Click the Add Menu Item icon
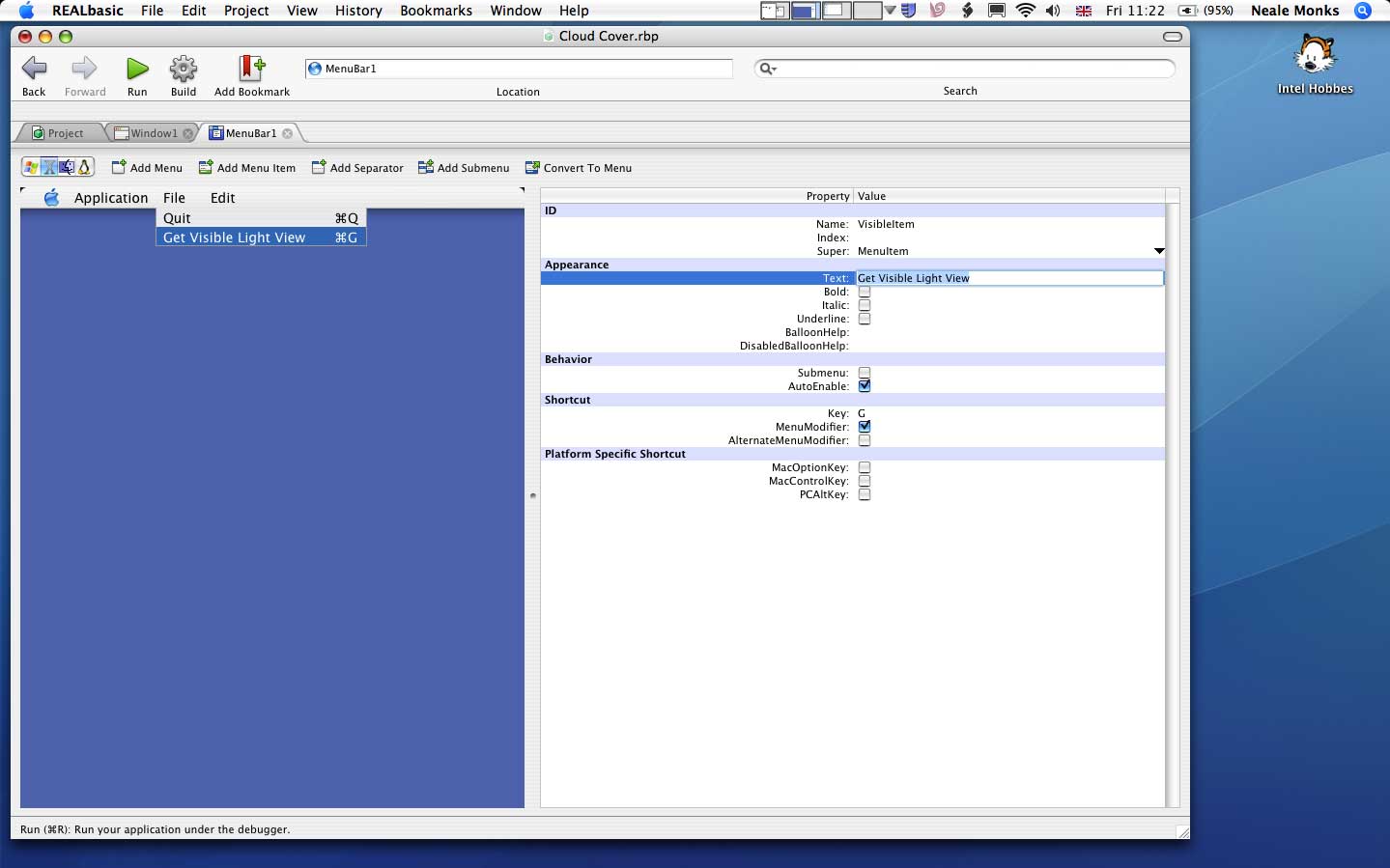1390x868 pixels. tap(206, 167)
